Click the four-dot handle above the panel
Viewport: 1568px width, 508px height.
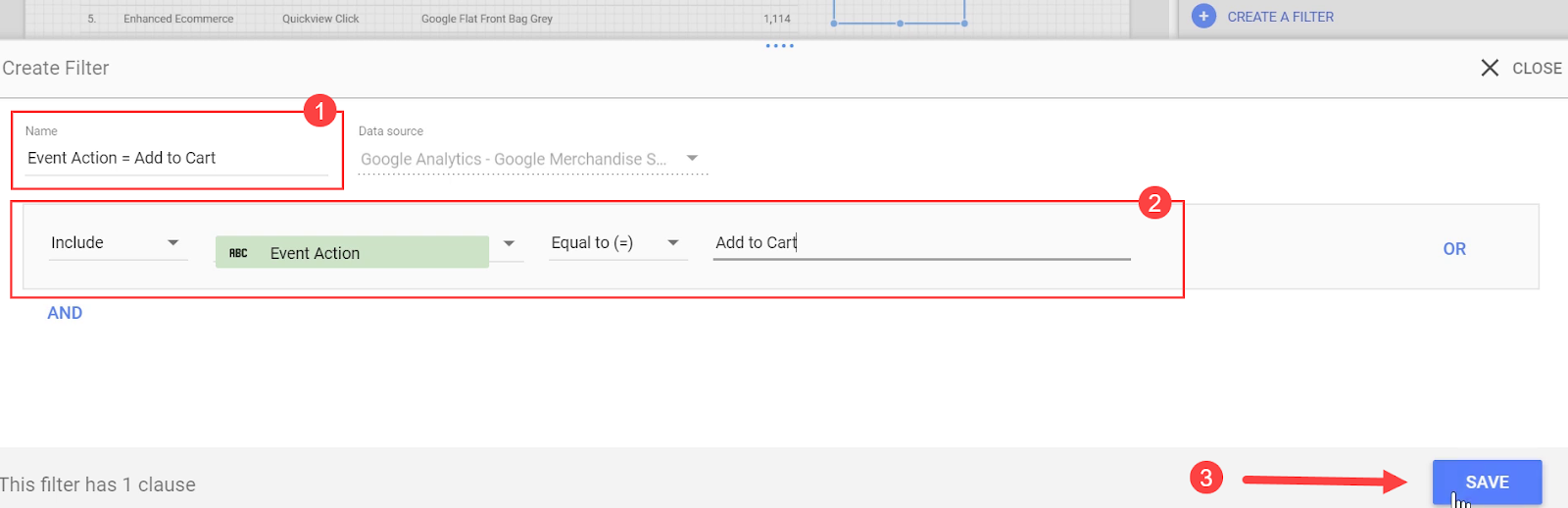(780, 46)
